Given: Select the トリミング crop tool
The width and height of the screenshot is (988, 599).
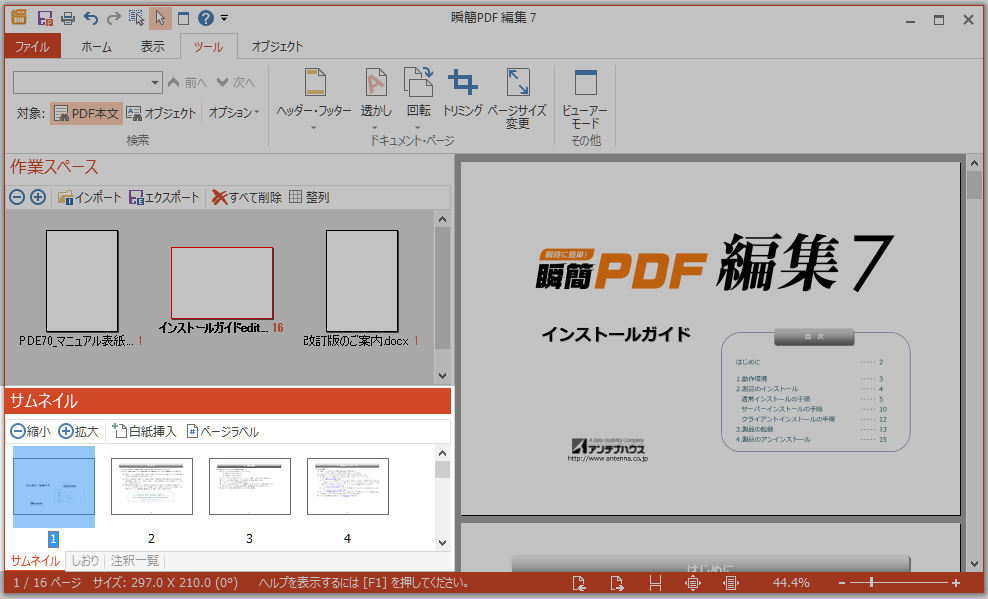Looking at the screenshot, I should (x=462, y=93).
